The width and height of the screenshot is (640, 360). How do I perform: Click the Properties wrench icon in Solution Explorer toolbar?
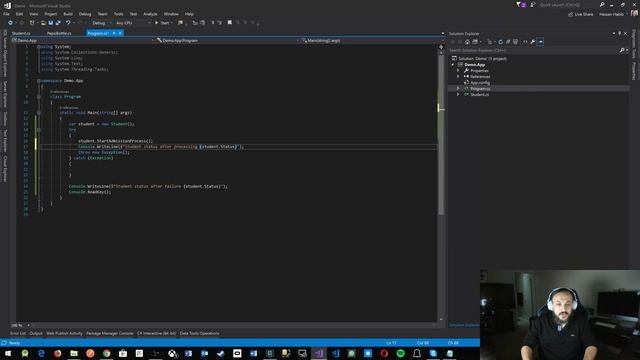pos(532,42)
